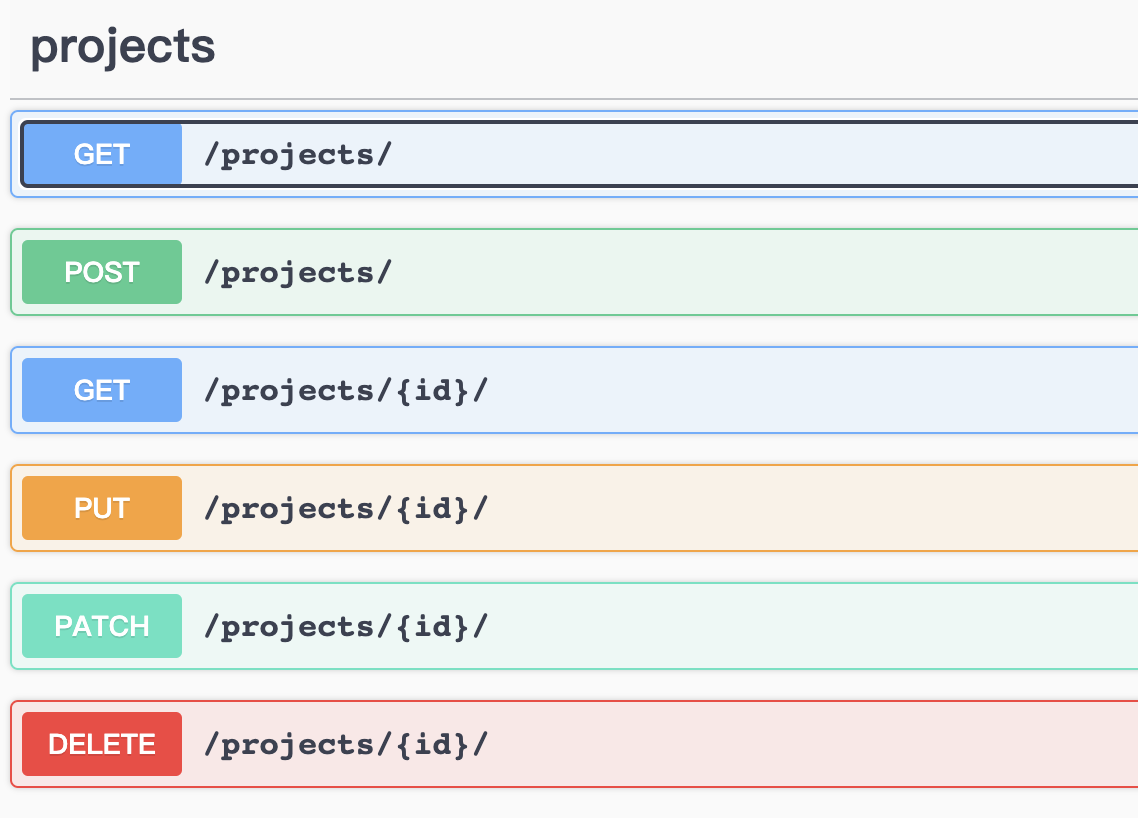The height and width of the screenshot is (818, 1138).
Task: Open the /projects/ path in the focused GET row
Action: 298,154
